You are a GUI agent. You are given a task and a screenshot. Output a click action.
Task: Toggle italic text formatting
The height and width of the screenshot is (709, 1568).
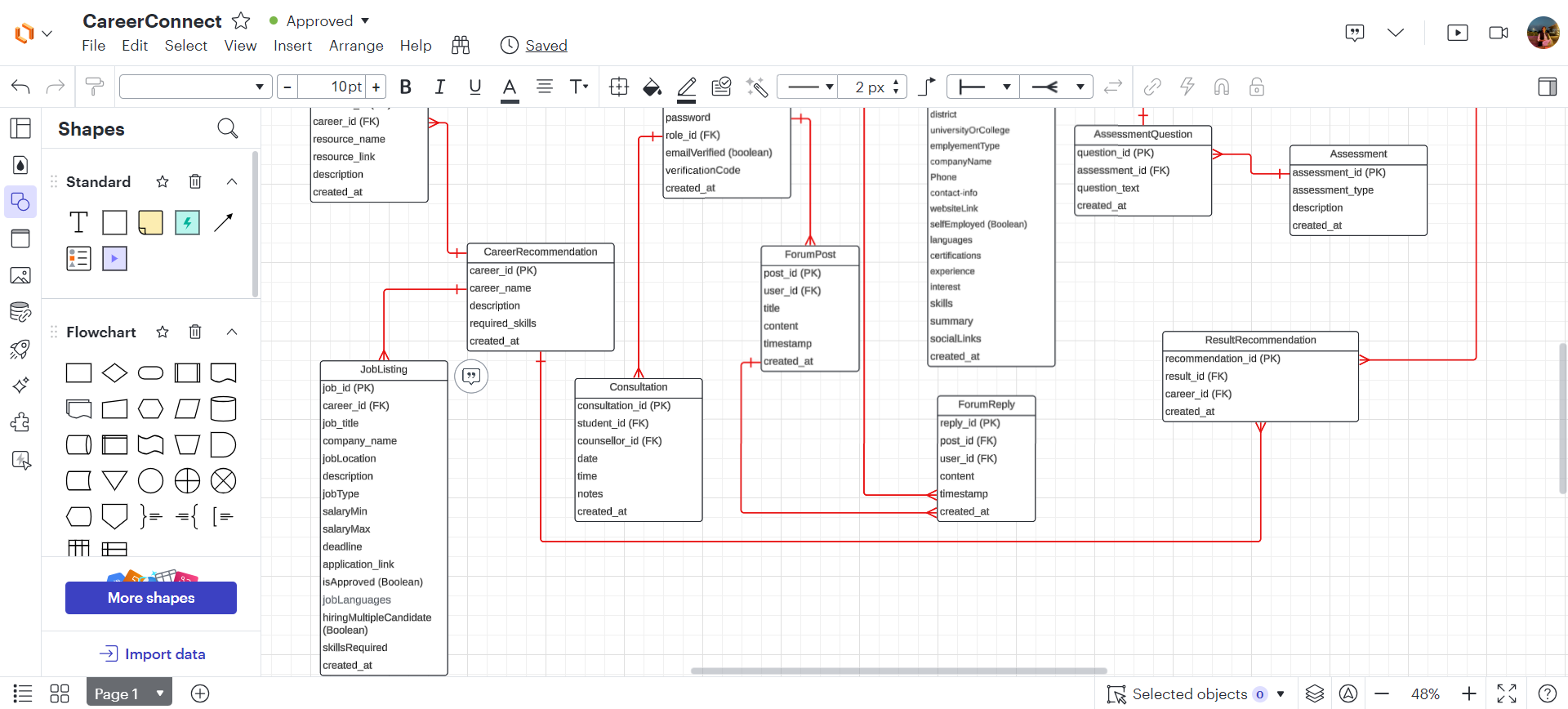coord(440,87)
